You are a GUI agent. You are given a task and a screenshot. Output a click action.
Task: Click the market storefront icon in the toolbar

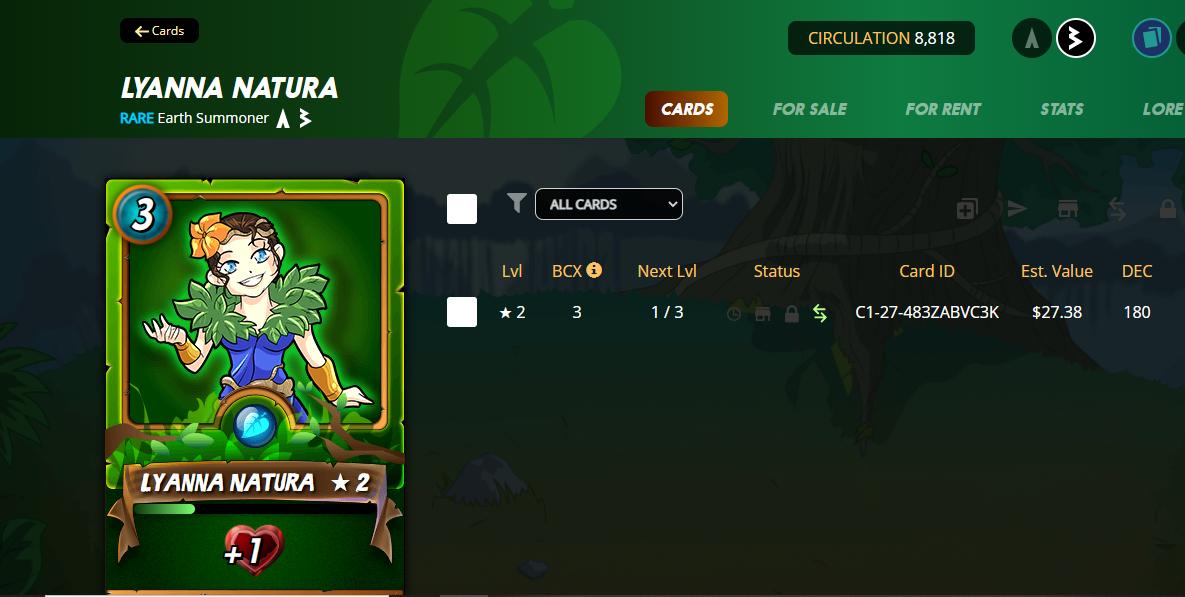click(x=1067, y=209)
